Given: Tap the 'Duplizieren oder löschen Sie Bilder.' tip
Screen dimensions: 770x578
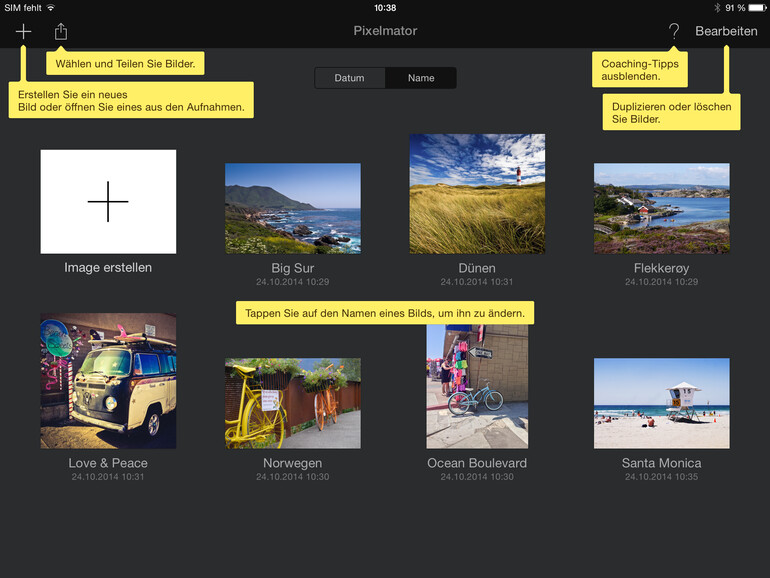Looking at the screenshot, I should (671, 112).
